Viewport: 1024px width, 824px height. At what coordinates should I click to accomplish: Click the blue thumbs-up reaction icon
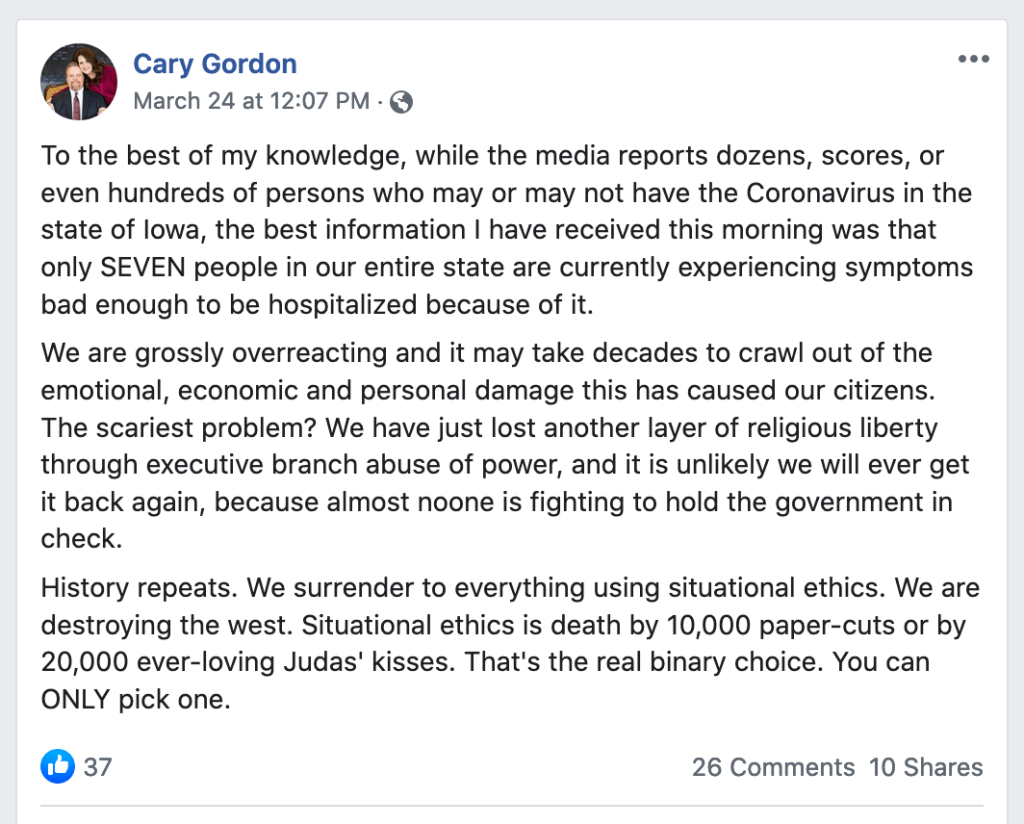[x=57, y=767]
